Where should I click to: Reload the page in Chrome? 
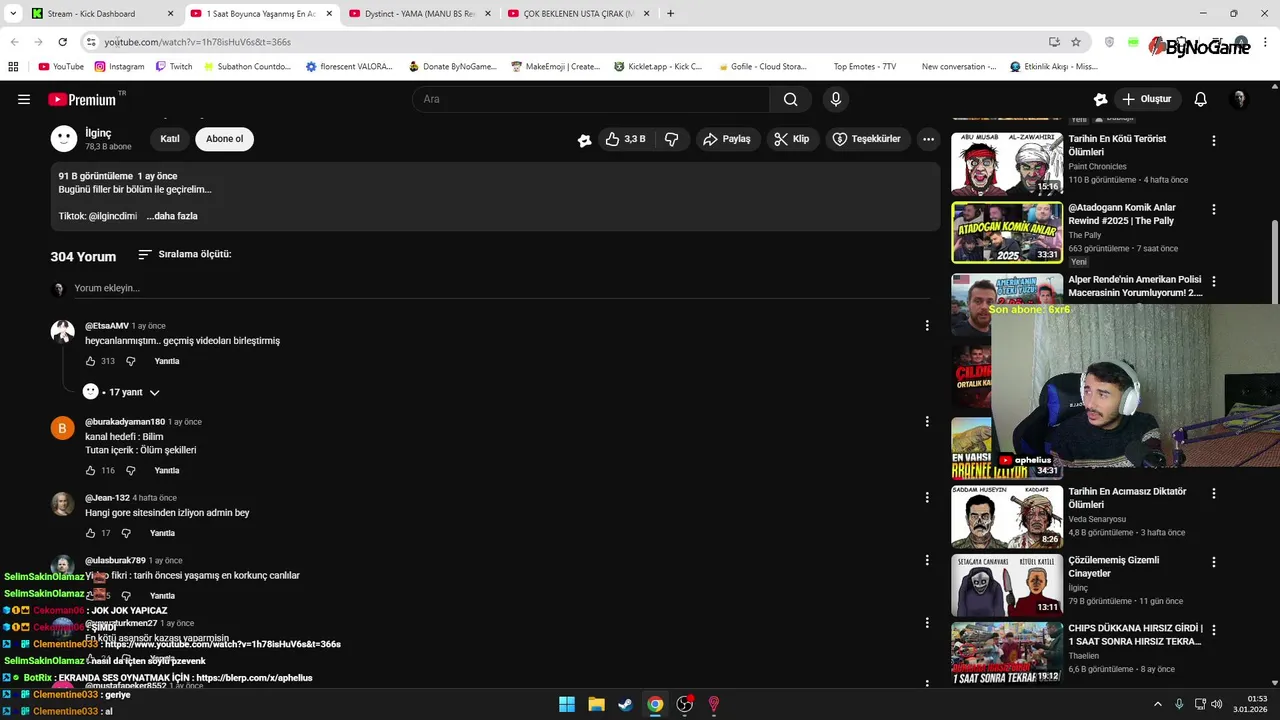tap(62, 42)
